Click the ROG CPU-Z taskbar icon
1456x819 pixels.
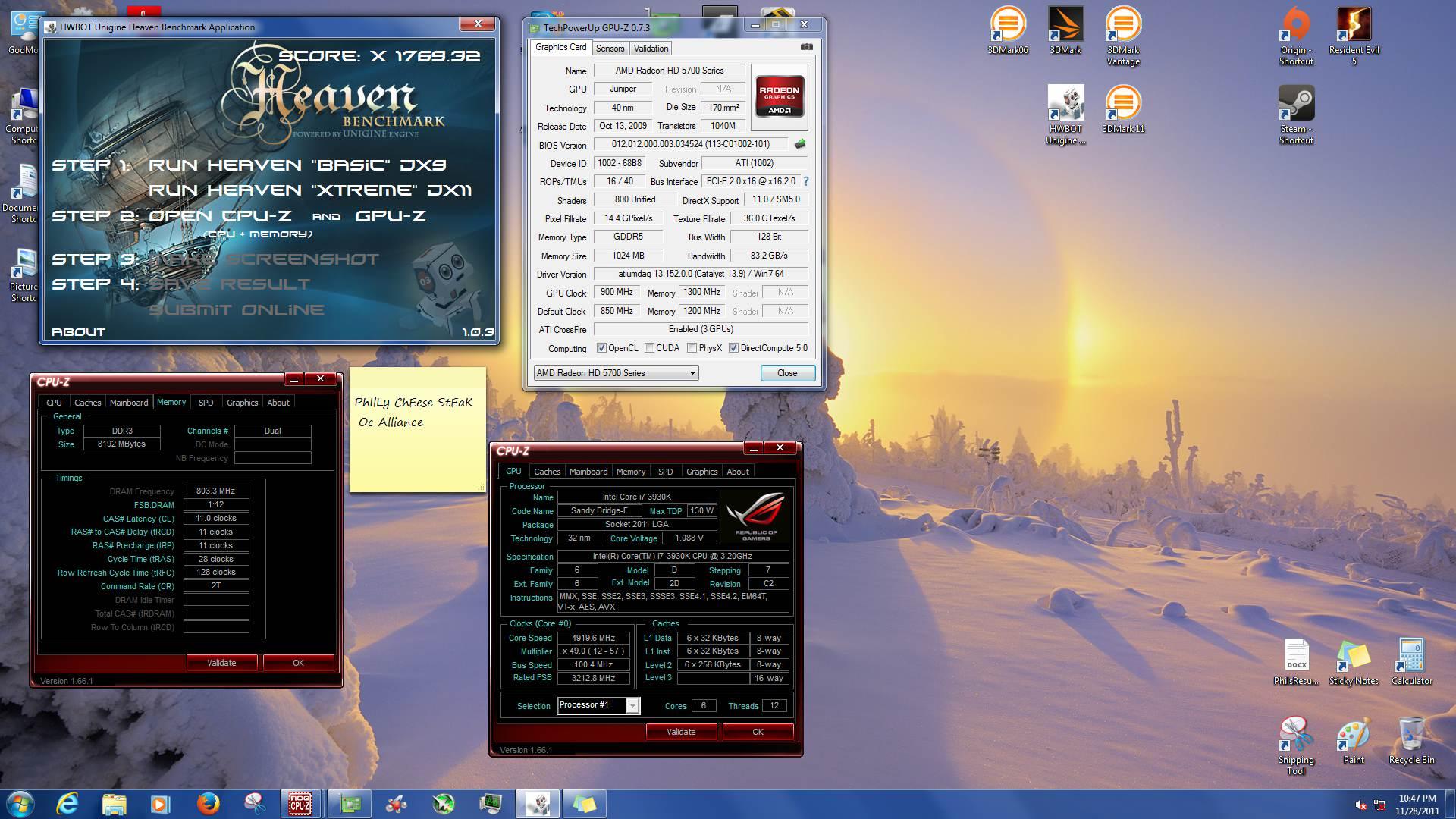click(301, 803)
